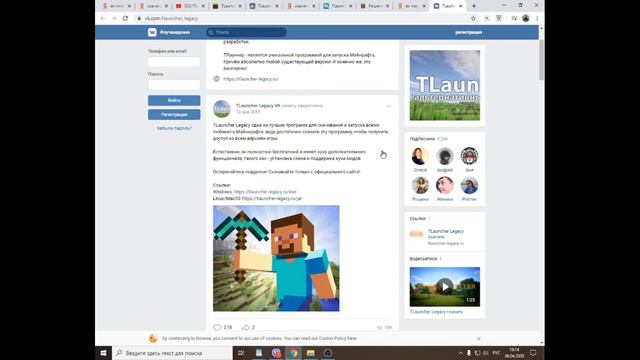Switch to the active TLauncher VK tab
This screenshot has height=360, width=640.
coord(448,6)
